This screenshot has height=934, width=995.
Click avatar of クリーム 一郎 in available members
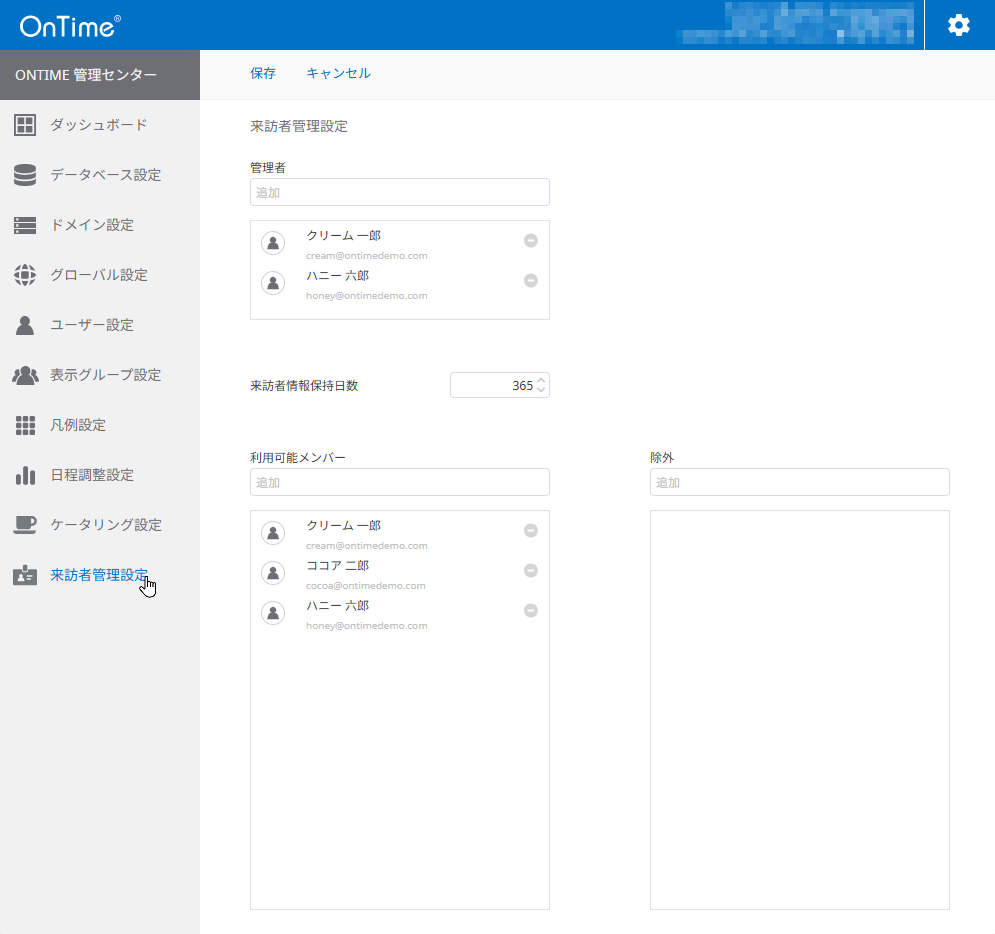273,533
